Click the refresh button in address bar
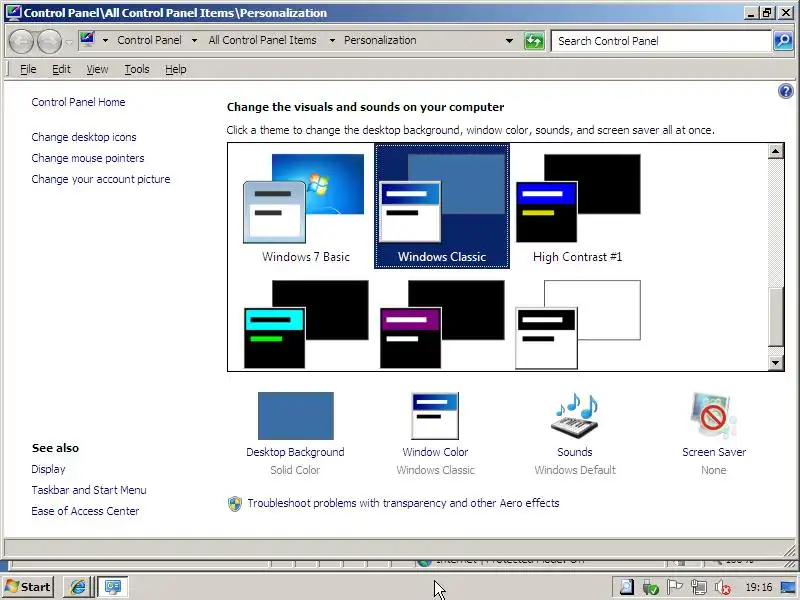Screen dimensions: 800x600 point(534,41)
